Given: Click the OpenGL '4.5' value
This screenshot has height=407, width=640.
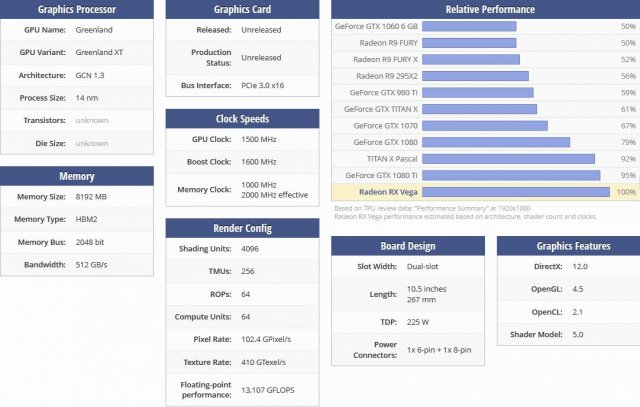Looking at the screenshot, I should [x=578, y=289].
